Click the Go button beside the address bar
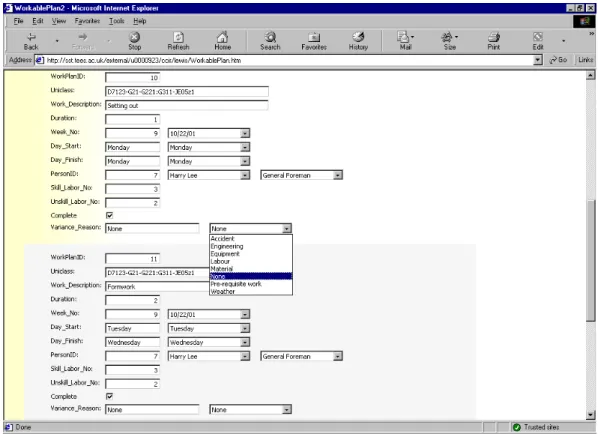This screenshot has width=598, height=434. pyautogui.click(x=558, y=60)
